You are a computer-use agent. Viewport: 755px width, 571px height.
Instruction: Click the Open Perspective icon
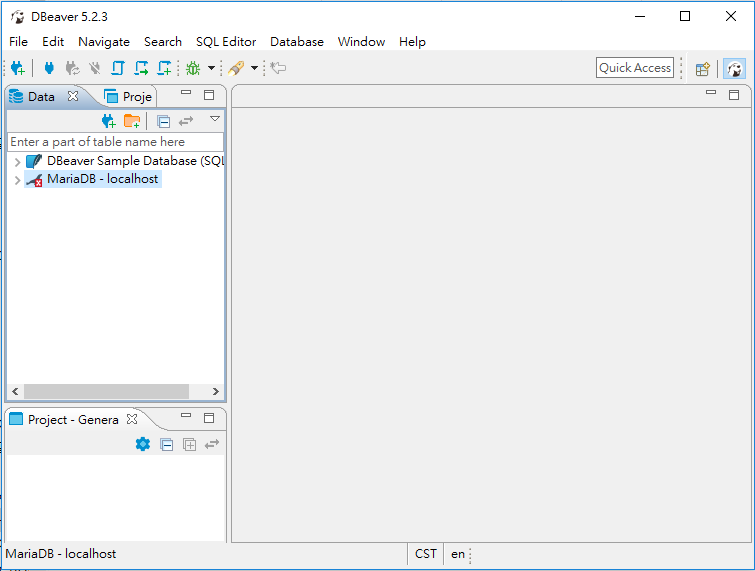point(703,69)
